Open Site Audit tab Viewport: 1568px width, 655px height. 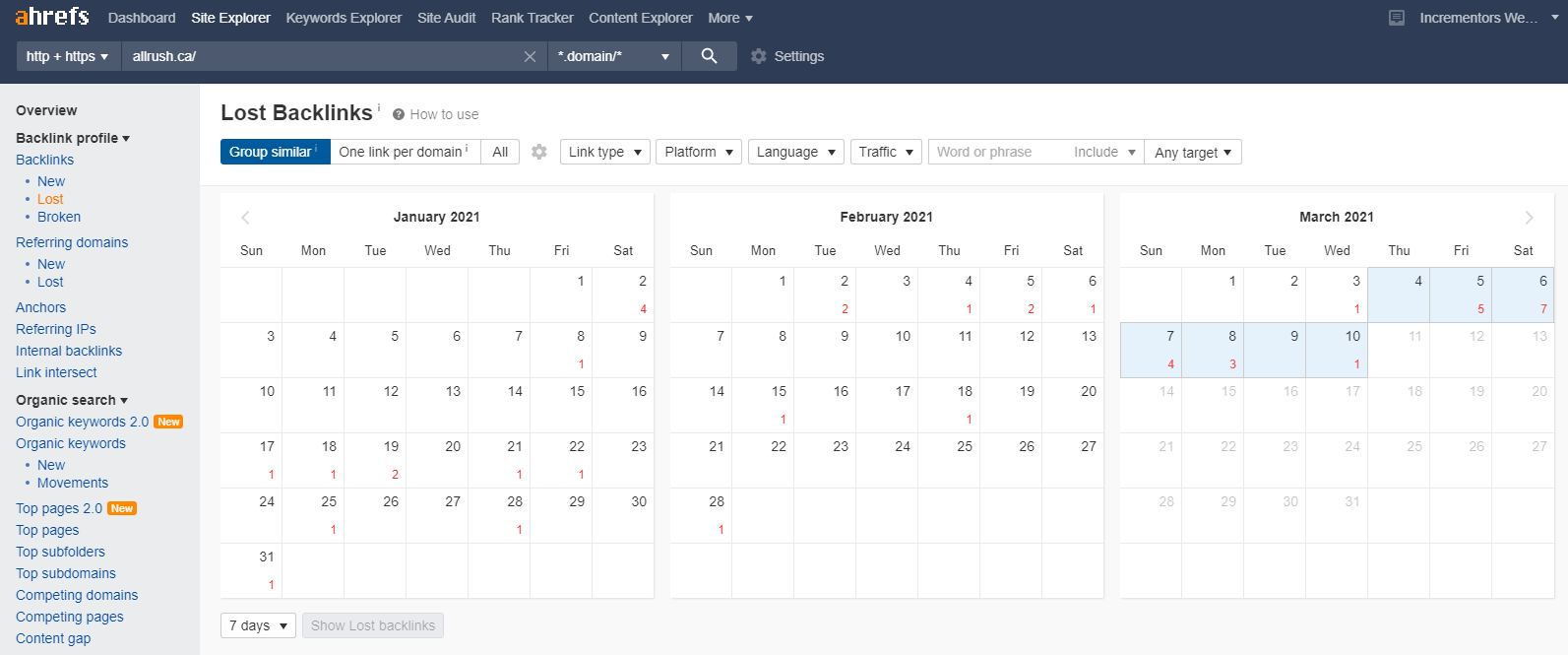pyautogui.click(x=447, y=18)
